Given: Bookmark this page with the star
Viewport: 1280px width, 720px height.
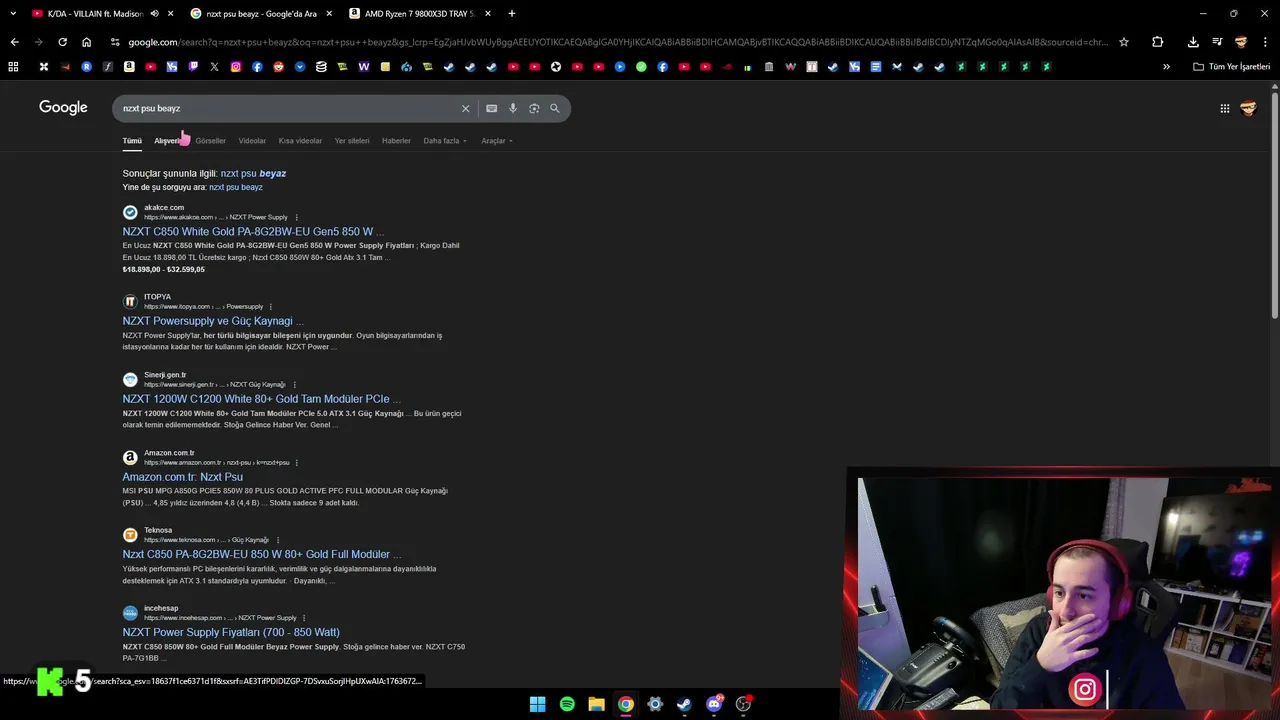Looking at the screenshot, I should pyautogui.click(x=1124, y=42).
